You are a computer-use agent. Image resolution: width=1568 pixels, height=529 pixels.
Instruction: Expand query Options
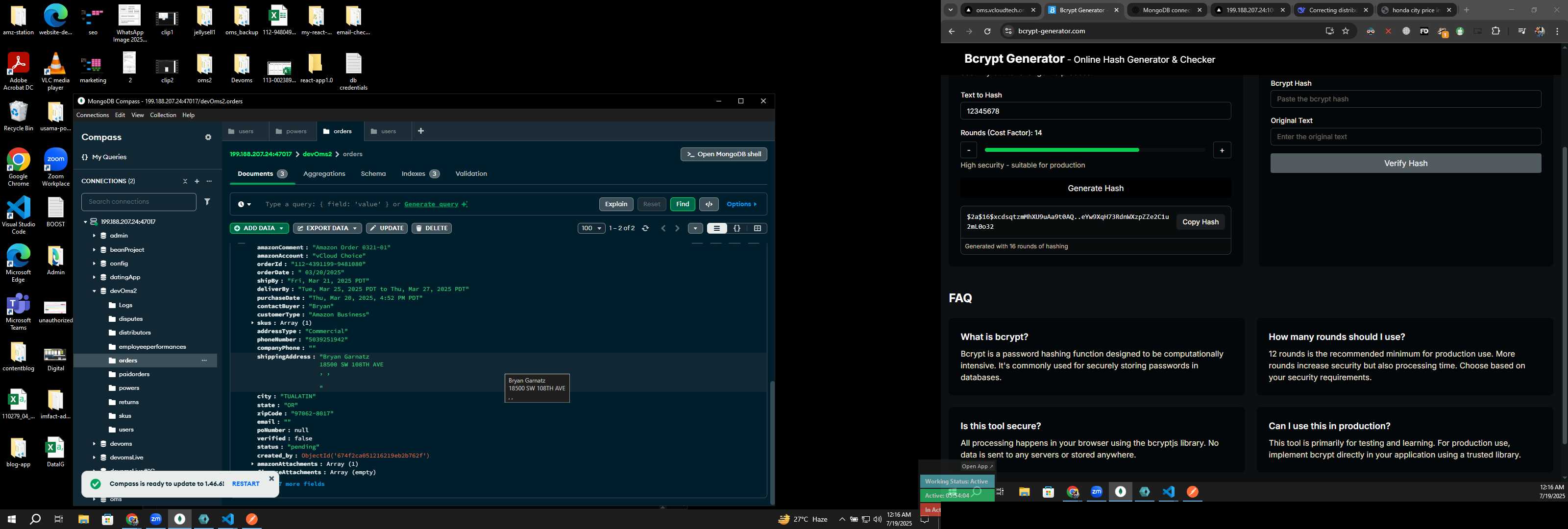pyautogui.click(x=742, y=205)
